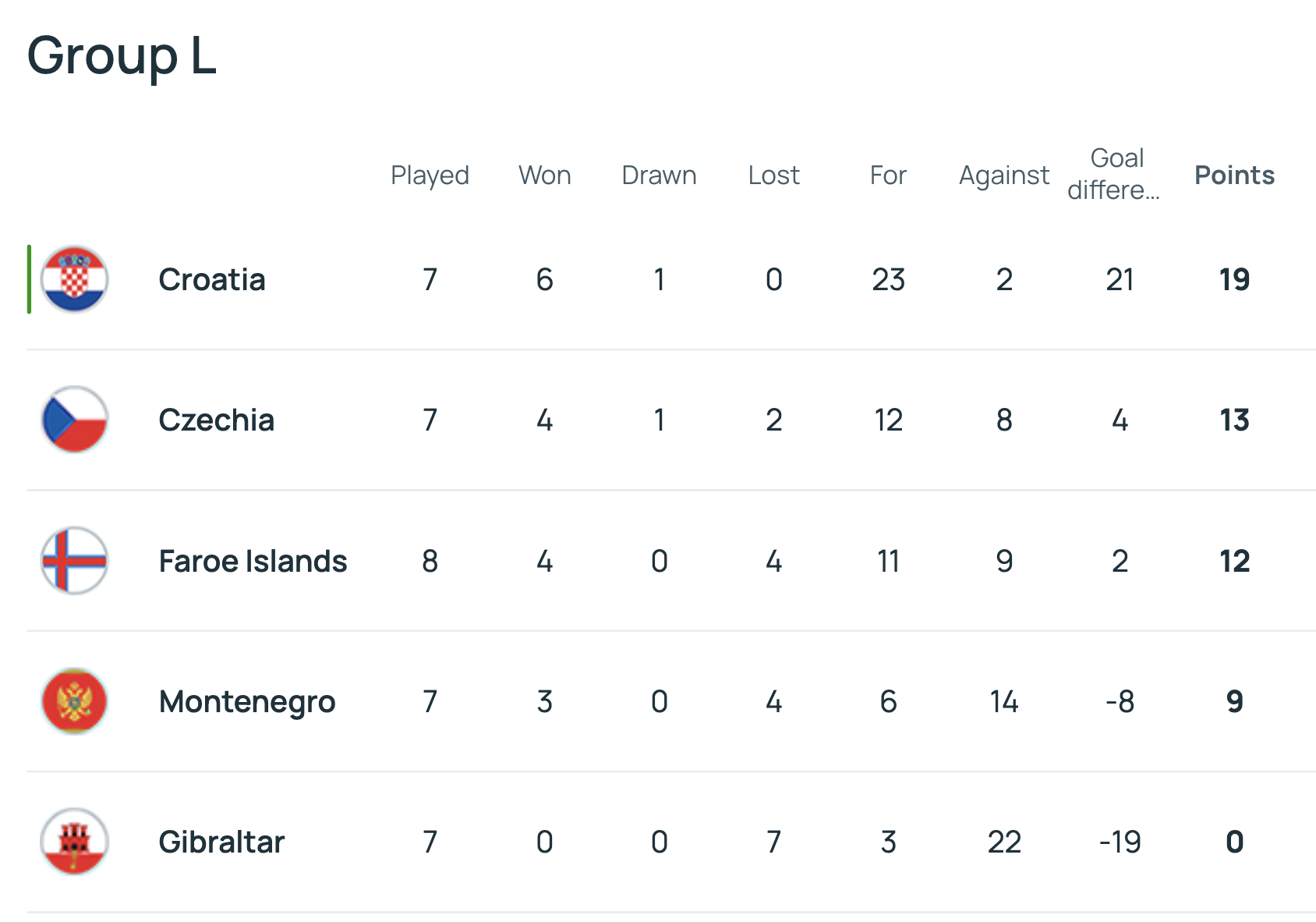
Task: Click the Points column header
Action: (x=1234, y=175)
